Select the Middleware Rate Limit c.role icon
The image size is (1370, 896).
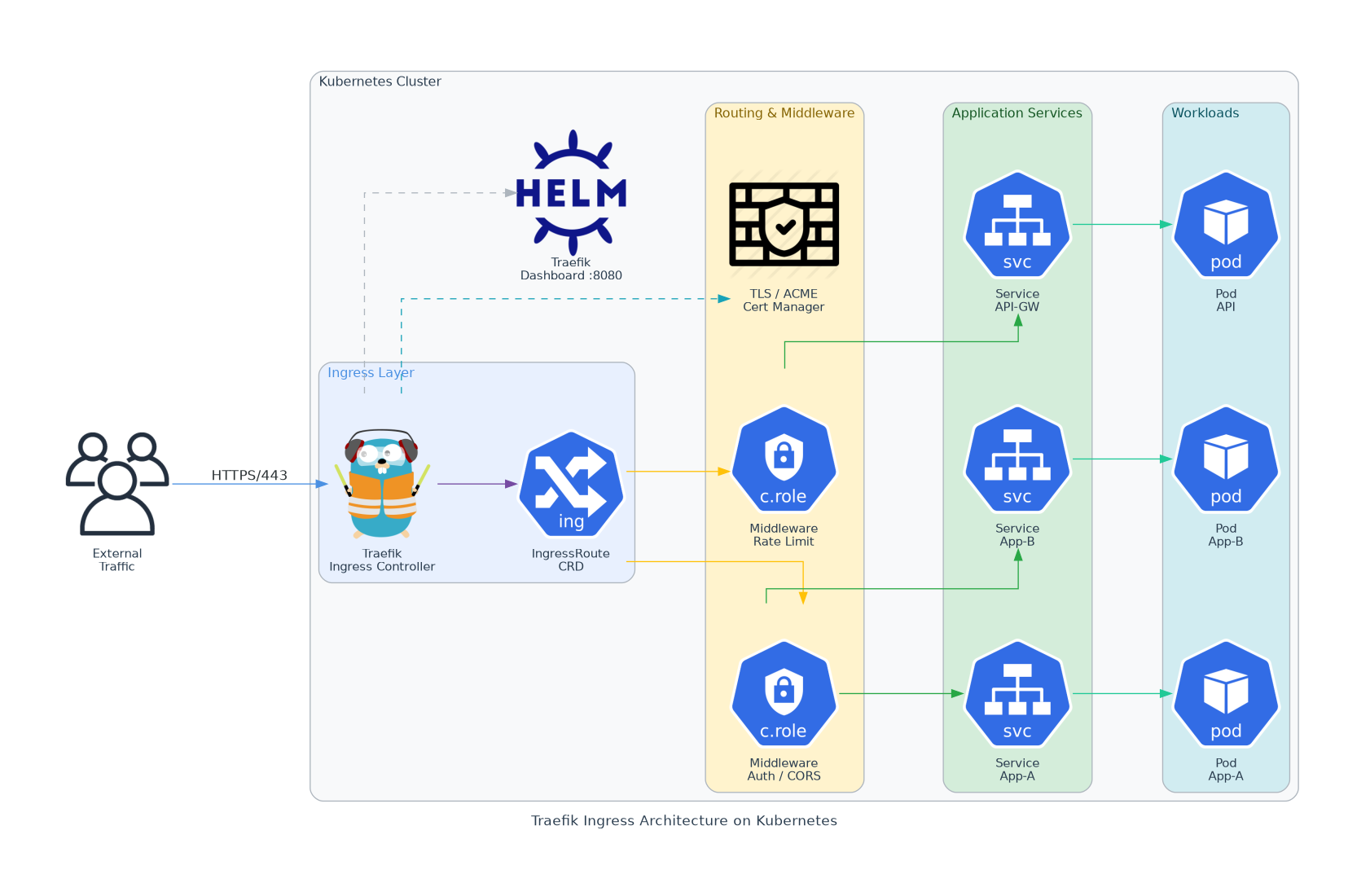point(784,459)
